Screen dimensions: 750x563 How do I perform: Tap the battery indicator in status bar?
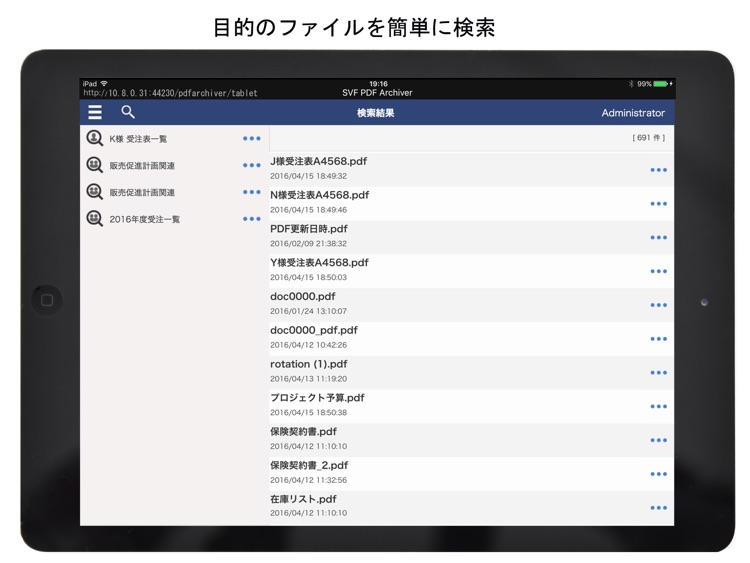661,84
